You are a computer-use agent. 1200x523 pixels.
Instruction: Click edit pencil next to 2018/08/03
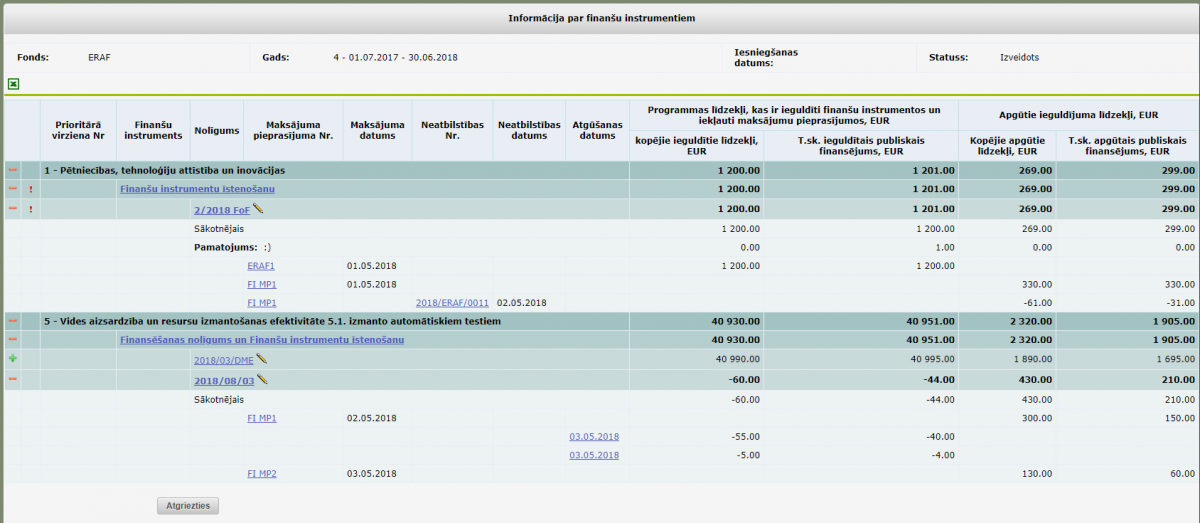(262, 379)
